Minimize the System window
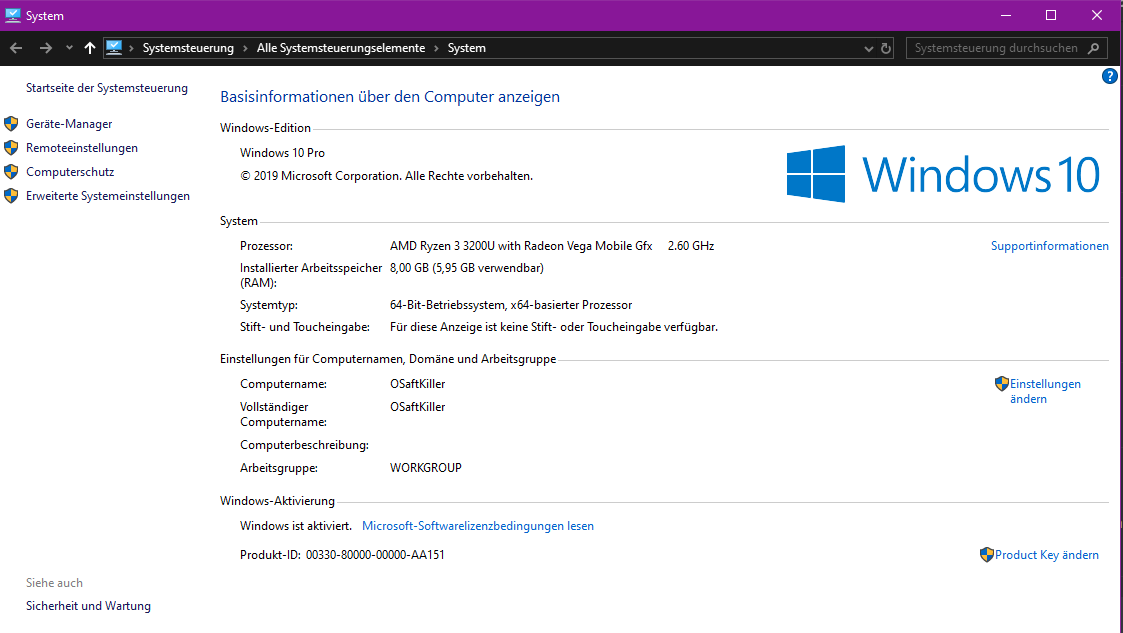Viewport: 1123px width, 633px height. click(1006, 15)
